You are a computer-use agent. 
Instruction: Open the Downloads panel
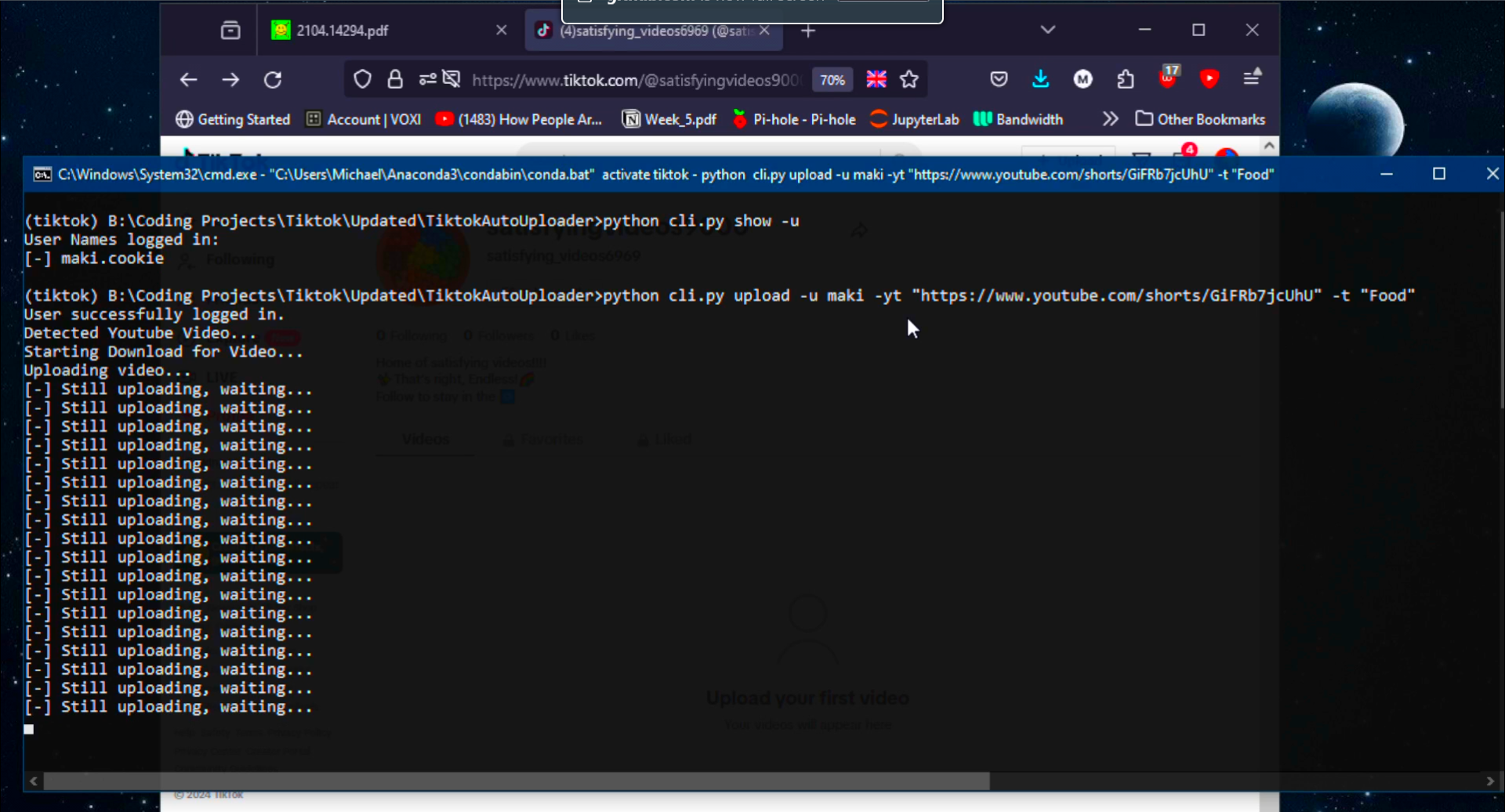[1040, 78]
